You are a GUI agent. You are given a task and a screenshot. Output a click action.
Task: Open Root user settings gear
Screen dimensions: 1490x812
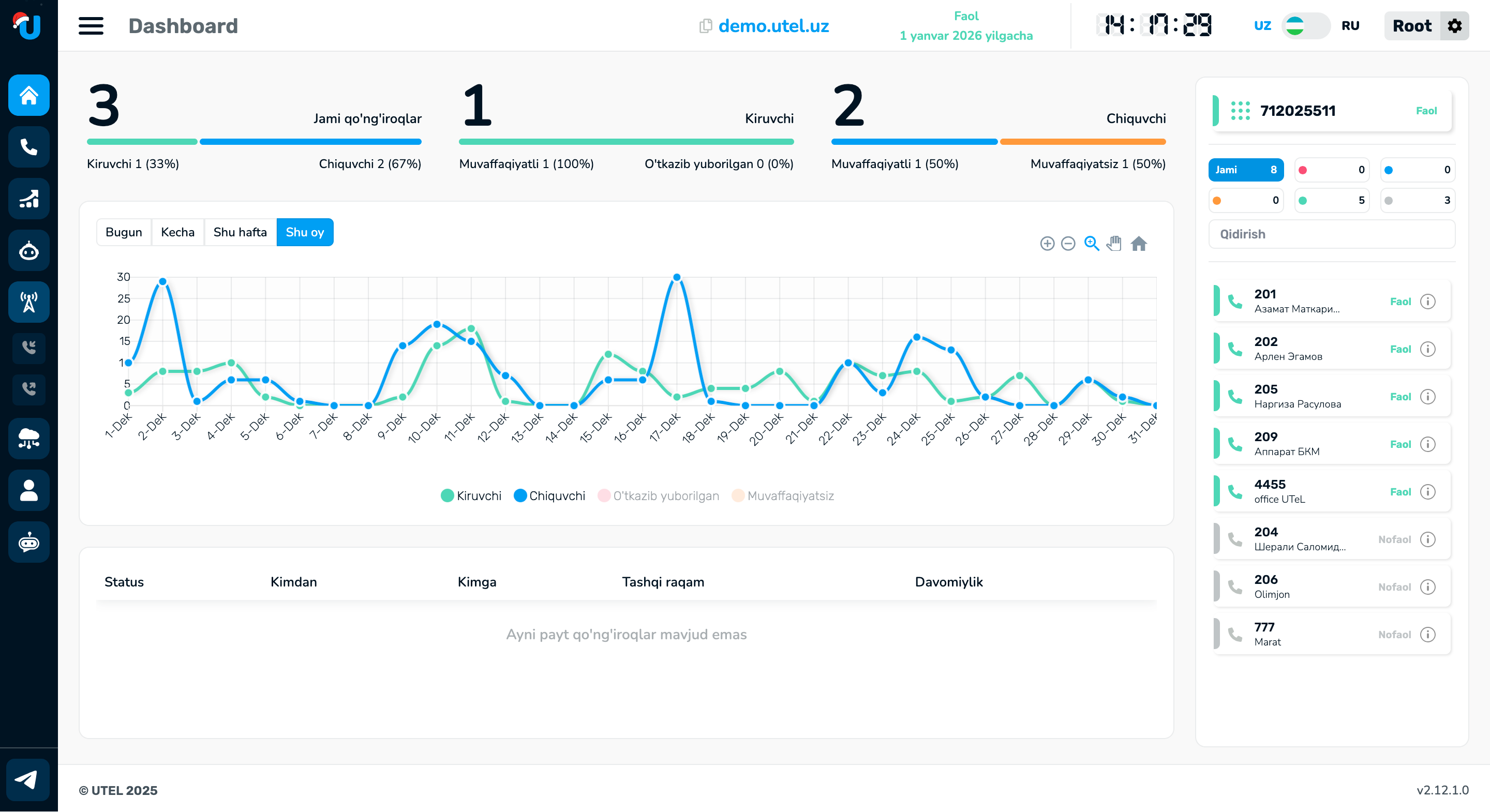click(1454, 26)
